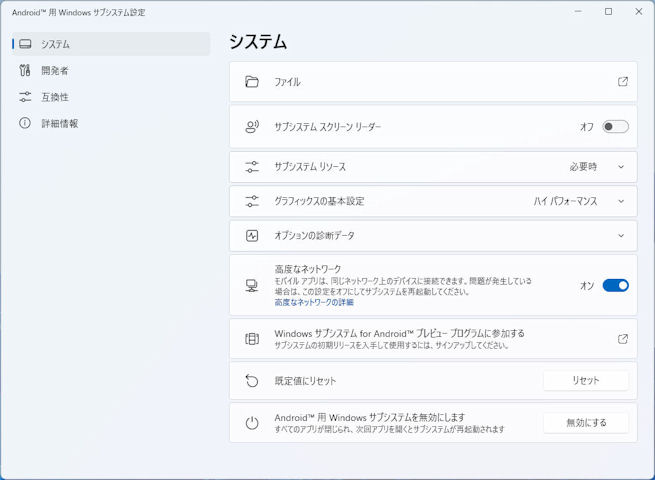The width and height of the screenshot is (655, 480).
Task: Open the 詳細情報 sidebar item
Action: pos(111,123)
